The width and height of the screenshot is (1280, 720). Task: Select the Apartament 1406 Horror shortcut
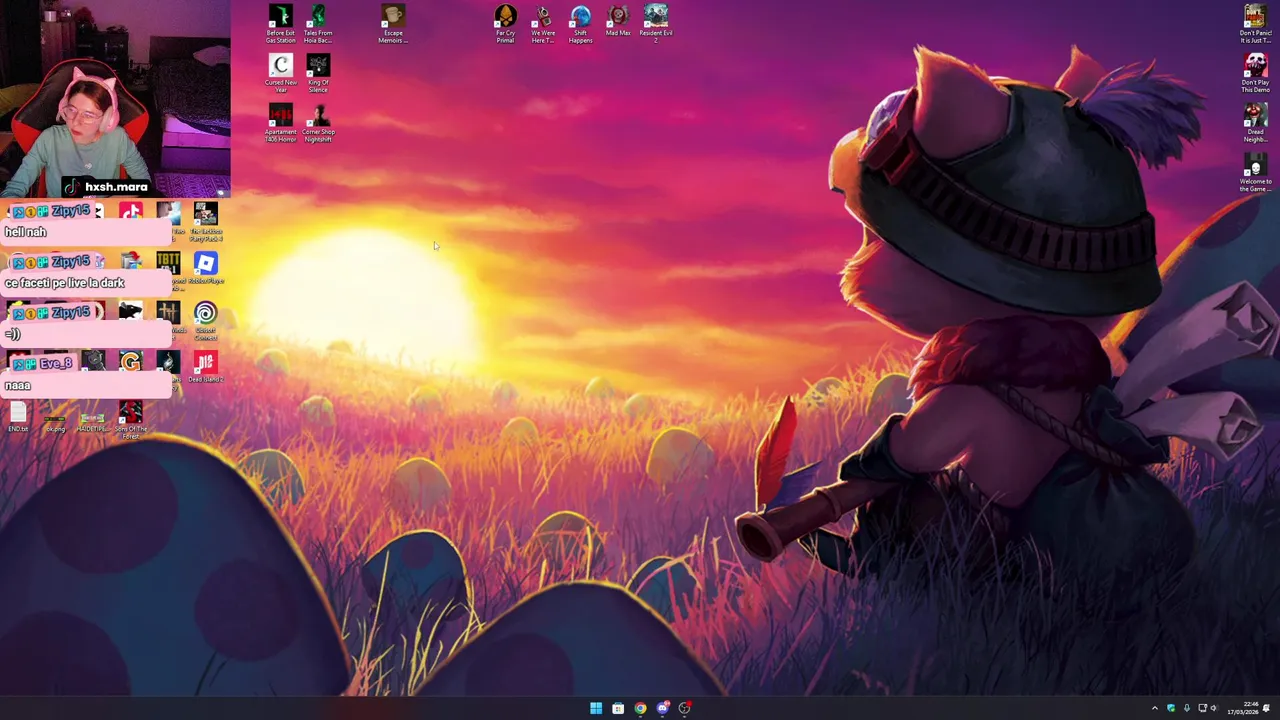click(281, 124)
